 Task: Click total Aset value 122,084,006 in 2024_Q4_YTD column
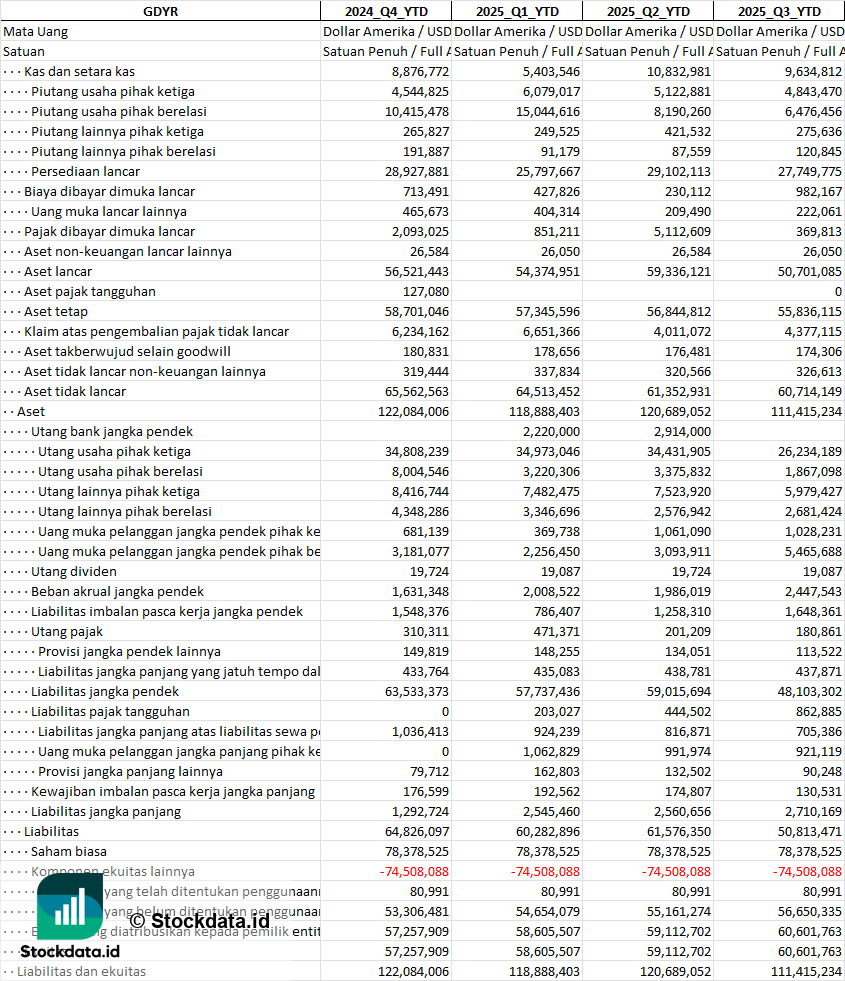pyautogui.click(x=413, y=412)
